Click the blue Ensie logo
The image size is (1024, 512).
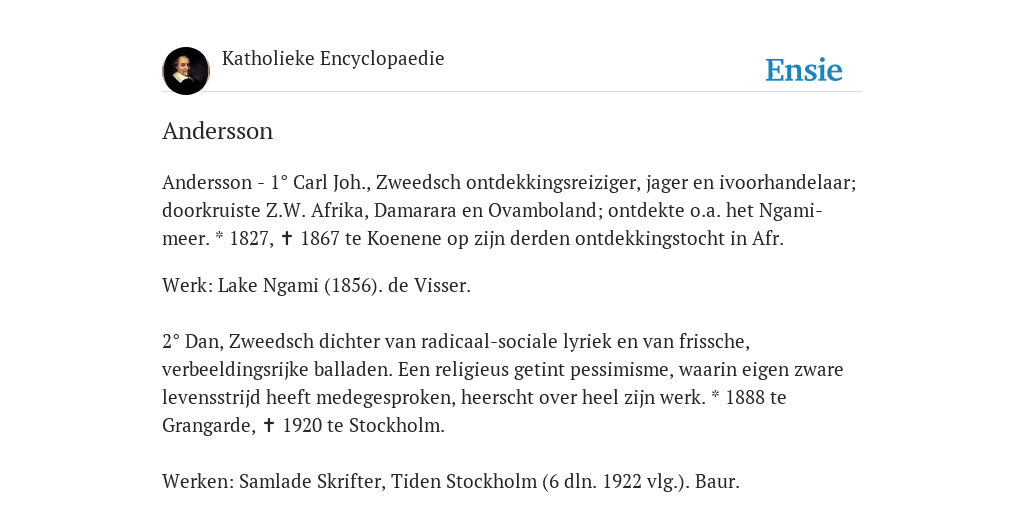tap(804, 70)
